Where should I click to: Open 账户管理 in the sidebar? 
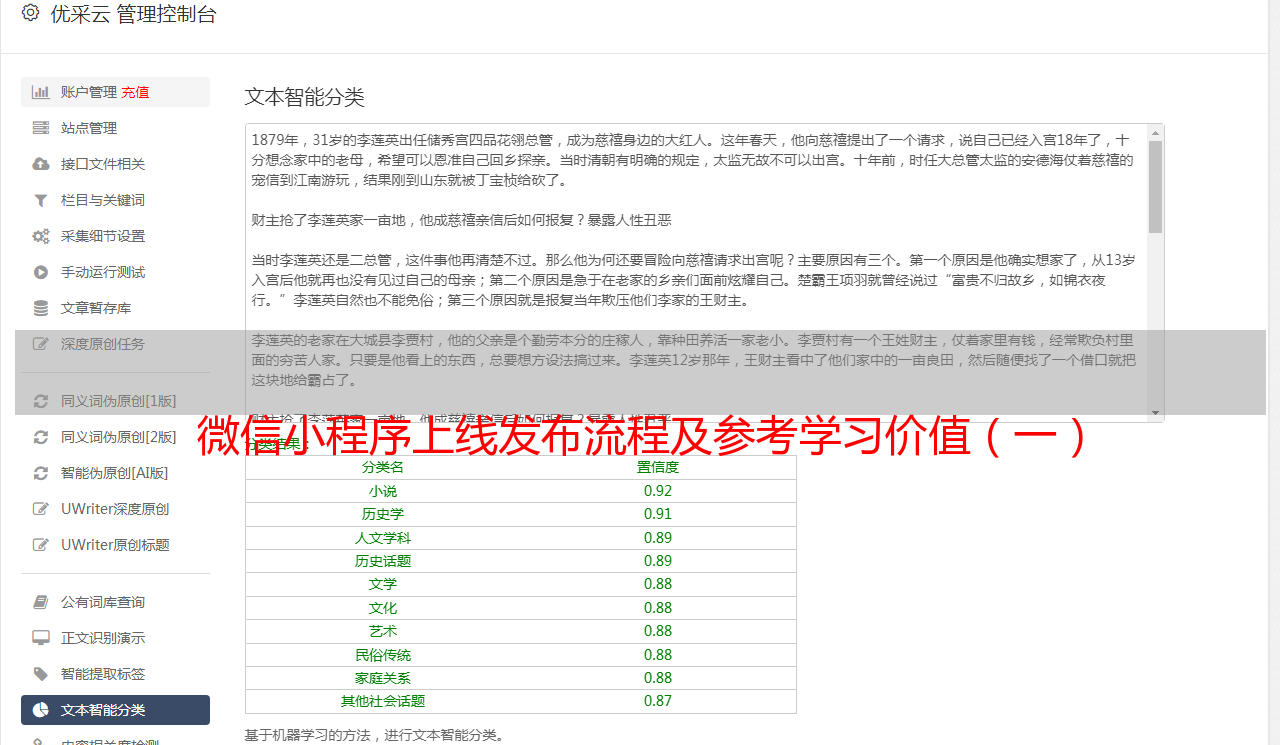coord(115,92)
